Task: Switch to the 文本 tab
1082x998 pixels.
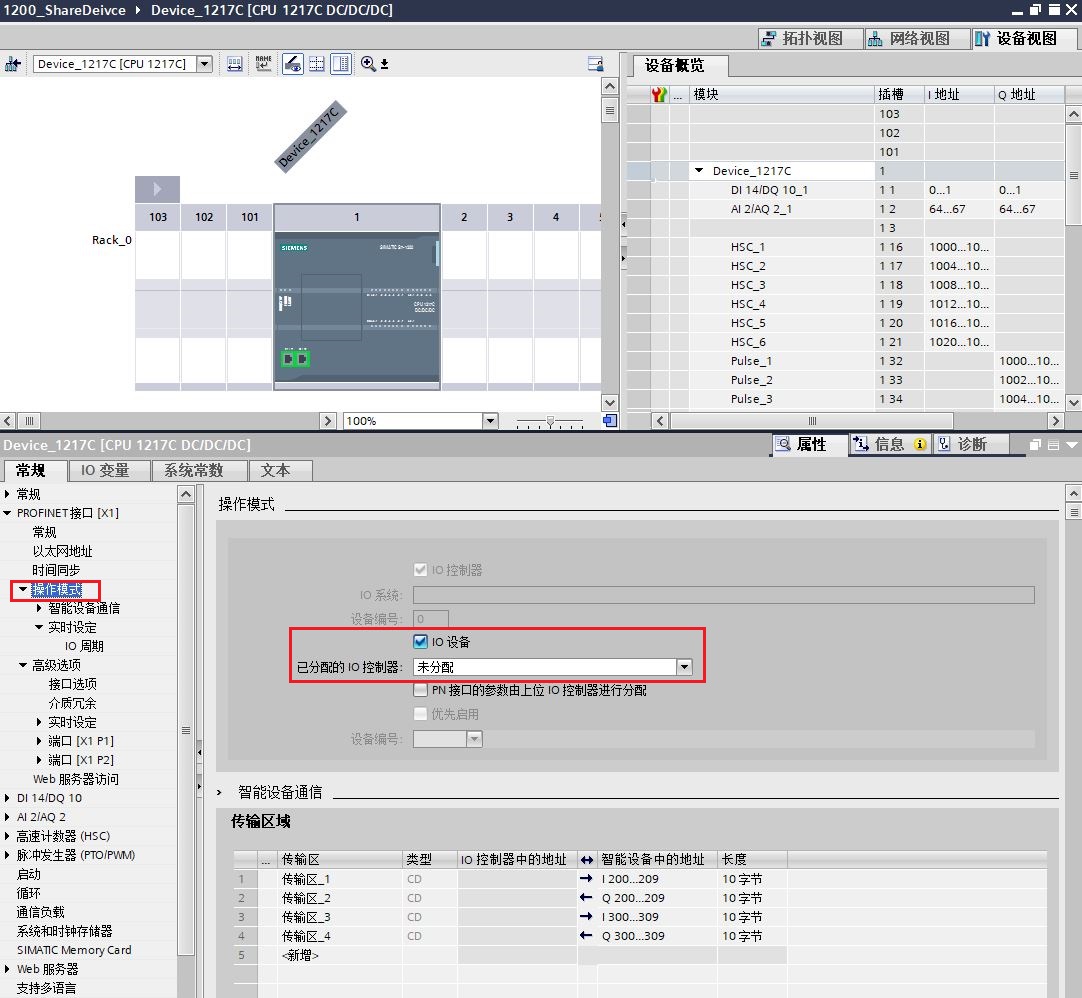Action: (x=280, y=471)
